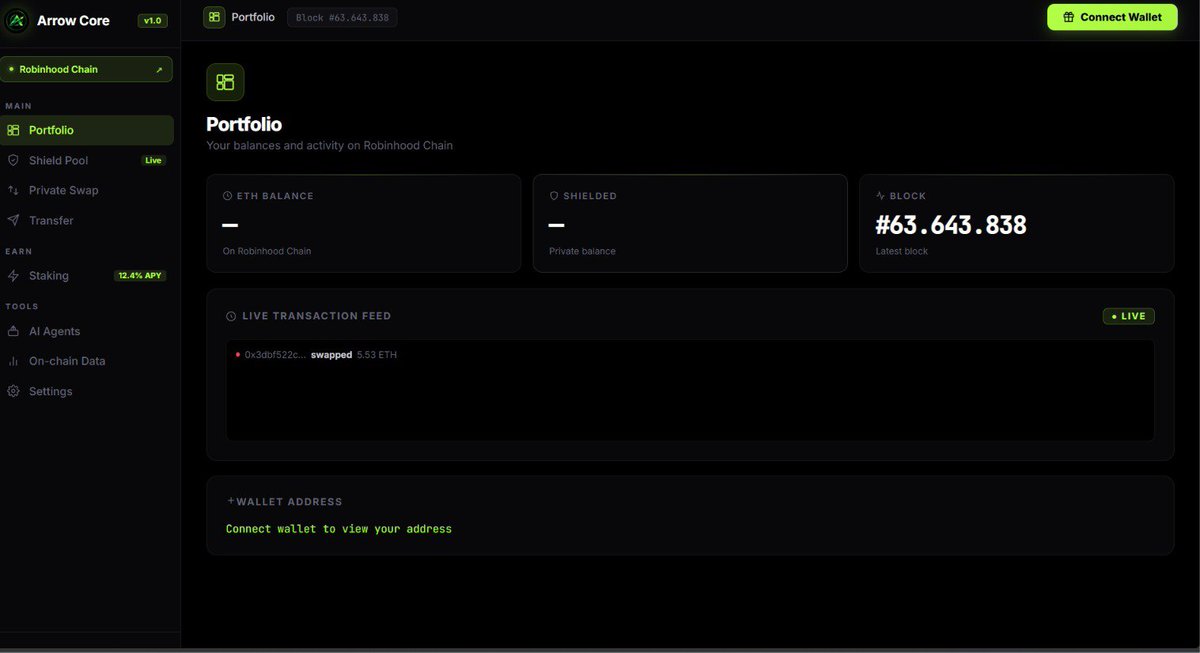The width and height of the screenshot is (1200, 653).
Task: Open the Robinhood Chain network selector
Action: pos(86,69)
